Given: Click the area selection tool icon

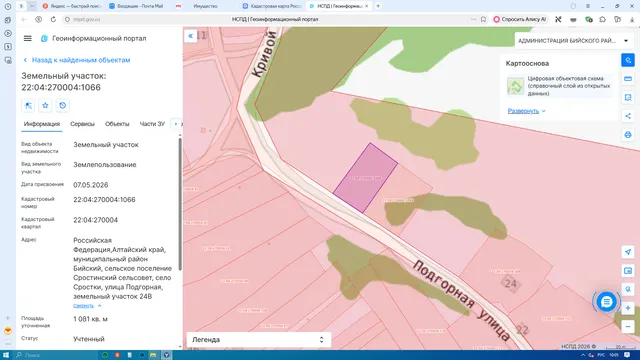Looking at the screenshot, I should (628, 98).
